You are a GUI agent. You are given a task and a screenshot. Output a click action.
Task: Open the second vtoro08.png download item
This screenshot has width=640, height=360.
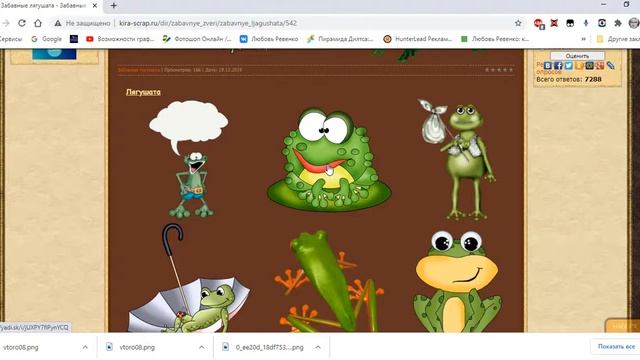[x=137, y=347]
